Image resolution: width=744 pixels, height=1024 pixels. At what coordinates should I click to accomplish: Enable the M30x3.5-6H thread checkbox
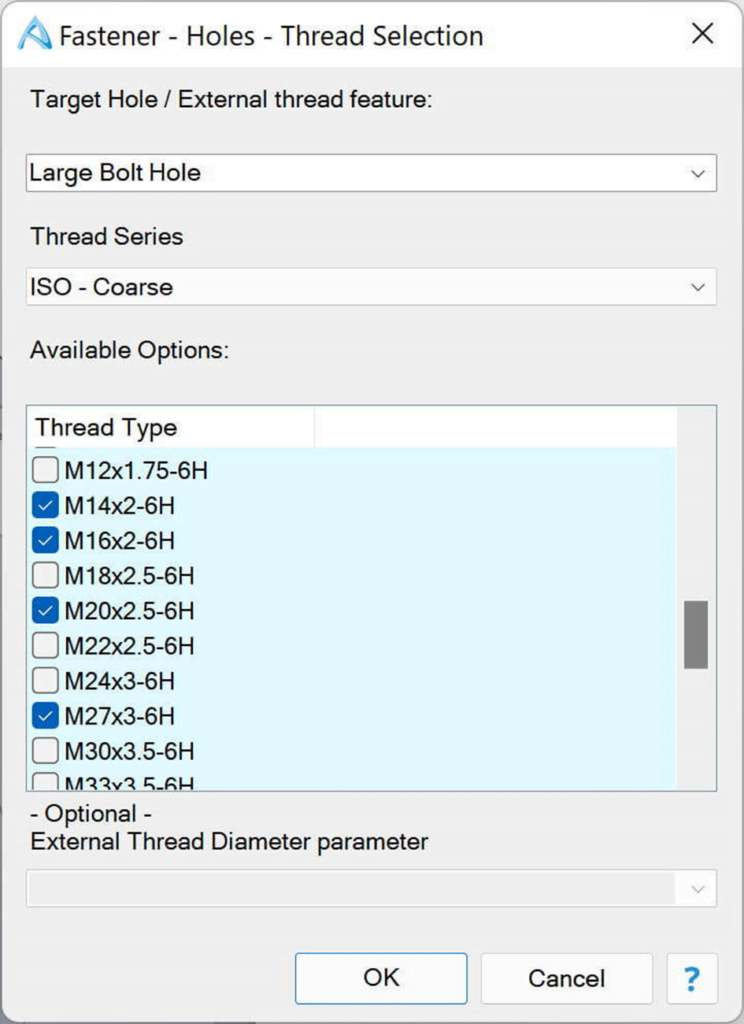pyautogui.click(x=46, y=751)
